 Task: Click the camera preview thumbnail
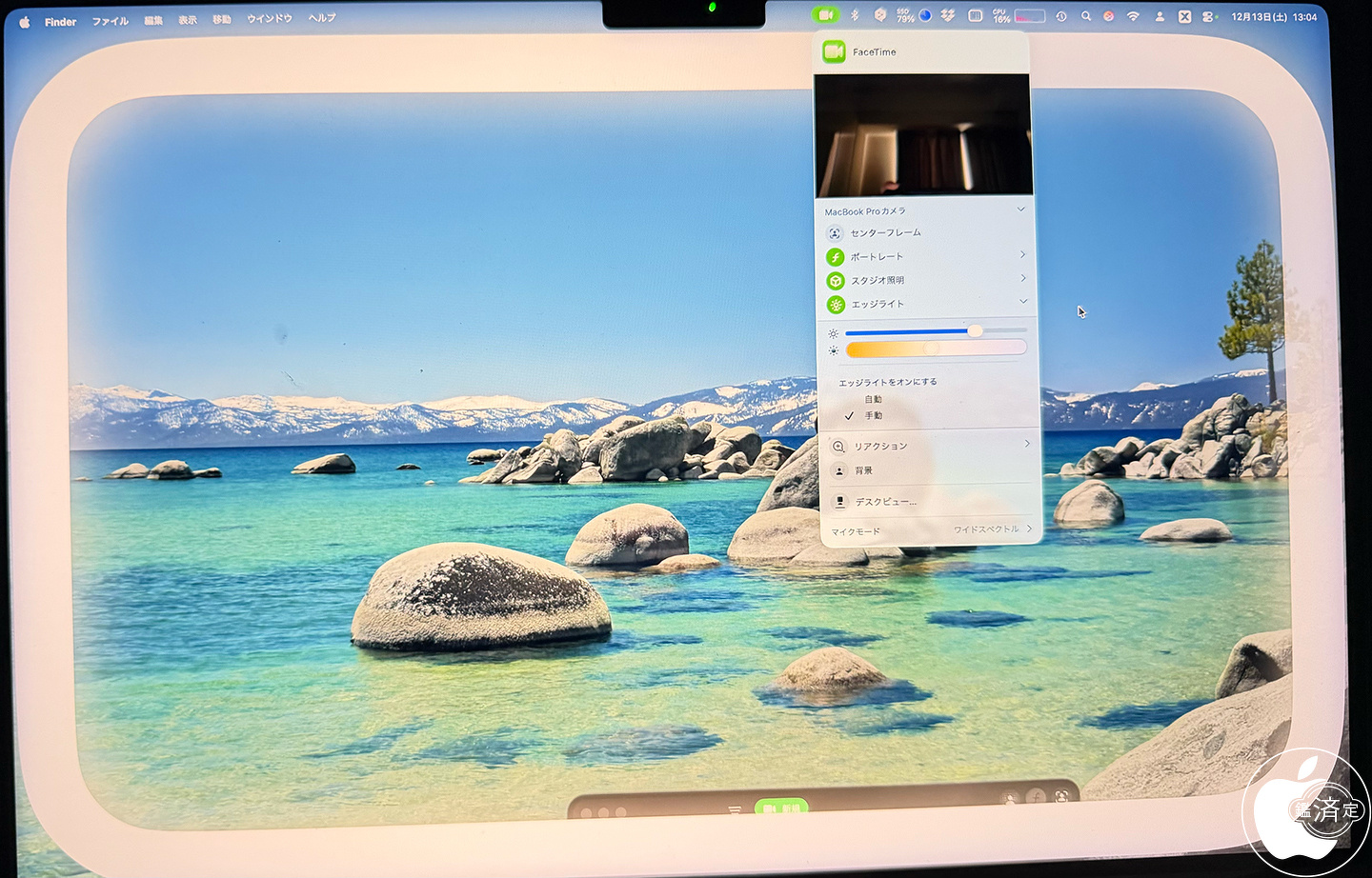coord(922,136)
